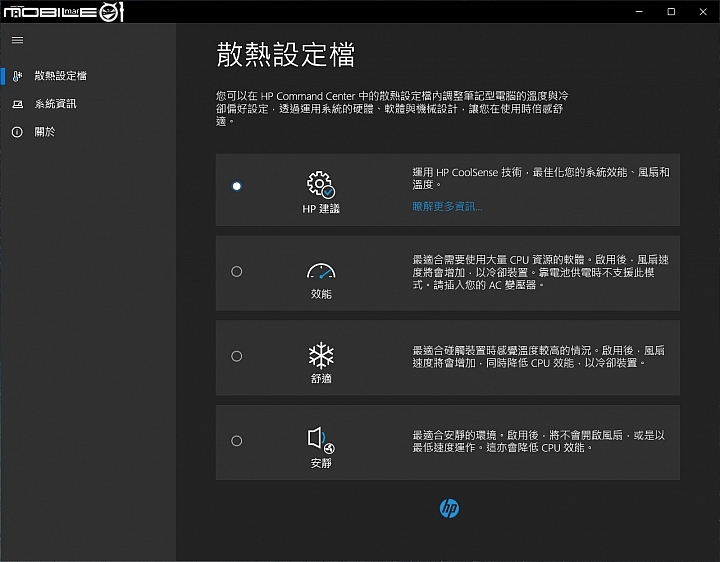Select the 安靜 quiet radio button
The height and width of the screenshot is (562, 720).
tap(236, 441)
